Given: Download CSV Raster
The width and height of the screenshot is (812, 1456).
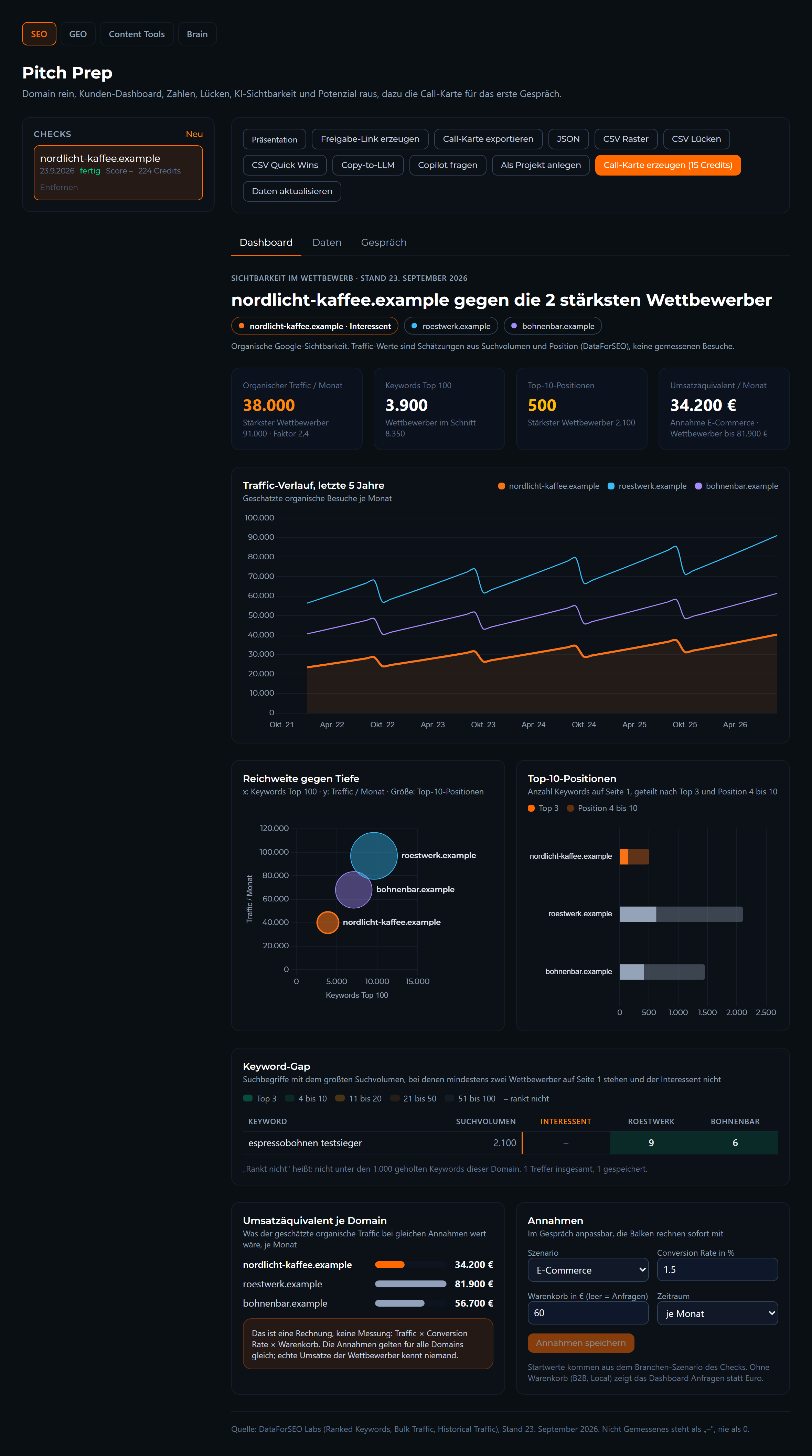Looking at the screenshot, I should pyautogui.click(x=626, y=139).
